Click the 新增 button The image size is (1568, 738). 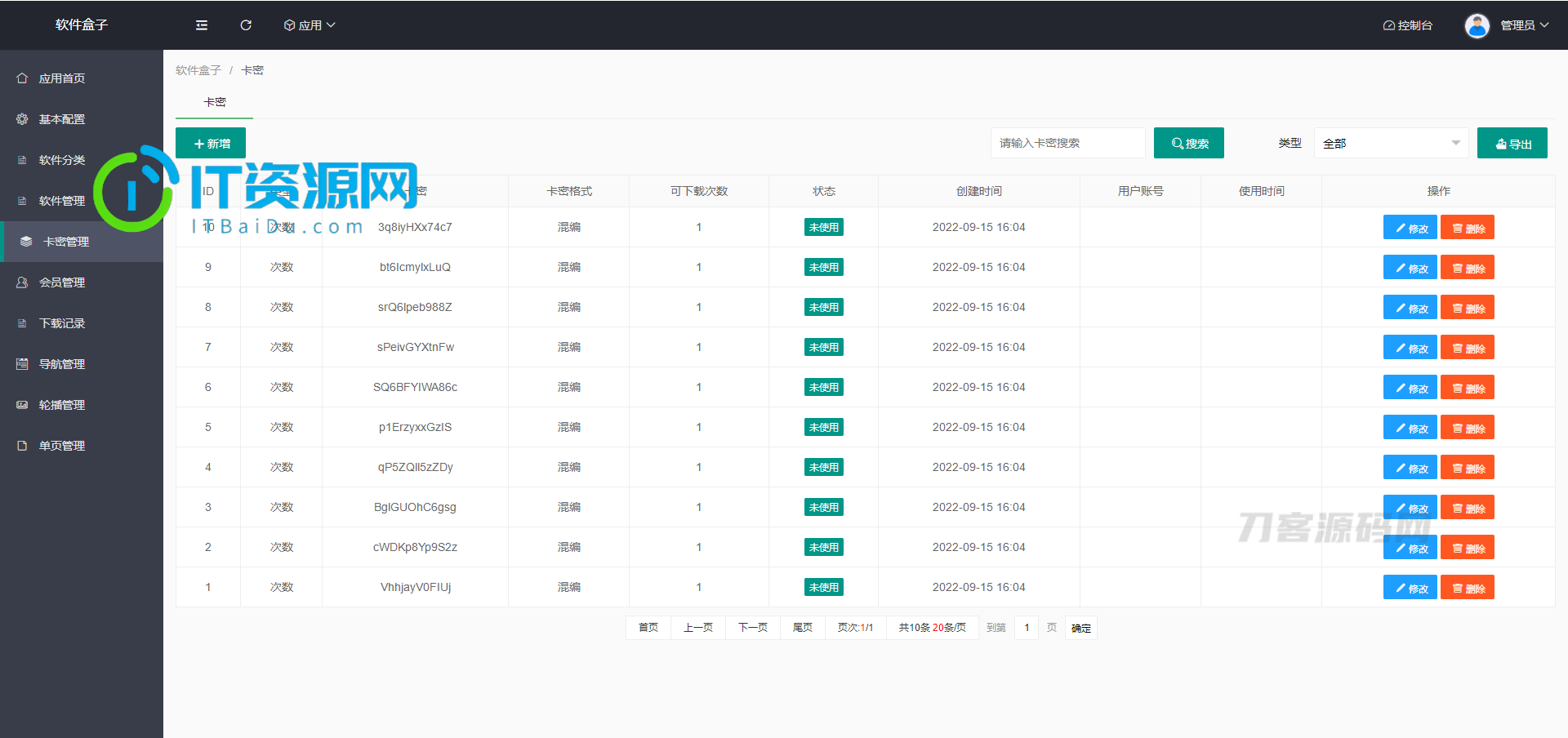(211, 143)
